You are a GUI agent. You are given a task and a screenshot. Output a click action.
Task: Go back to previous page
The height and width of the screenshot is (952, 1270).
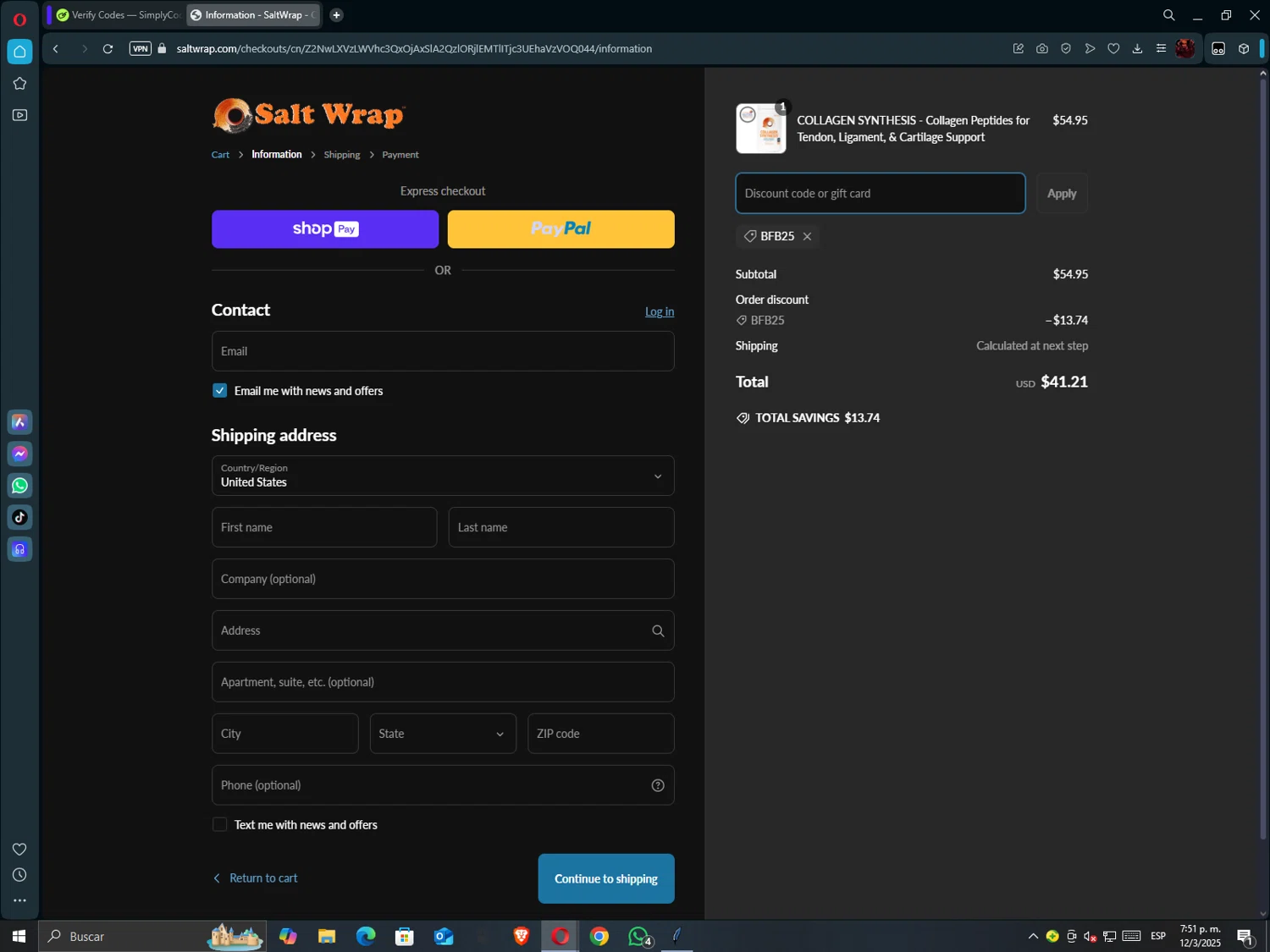coord(56,49)
